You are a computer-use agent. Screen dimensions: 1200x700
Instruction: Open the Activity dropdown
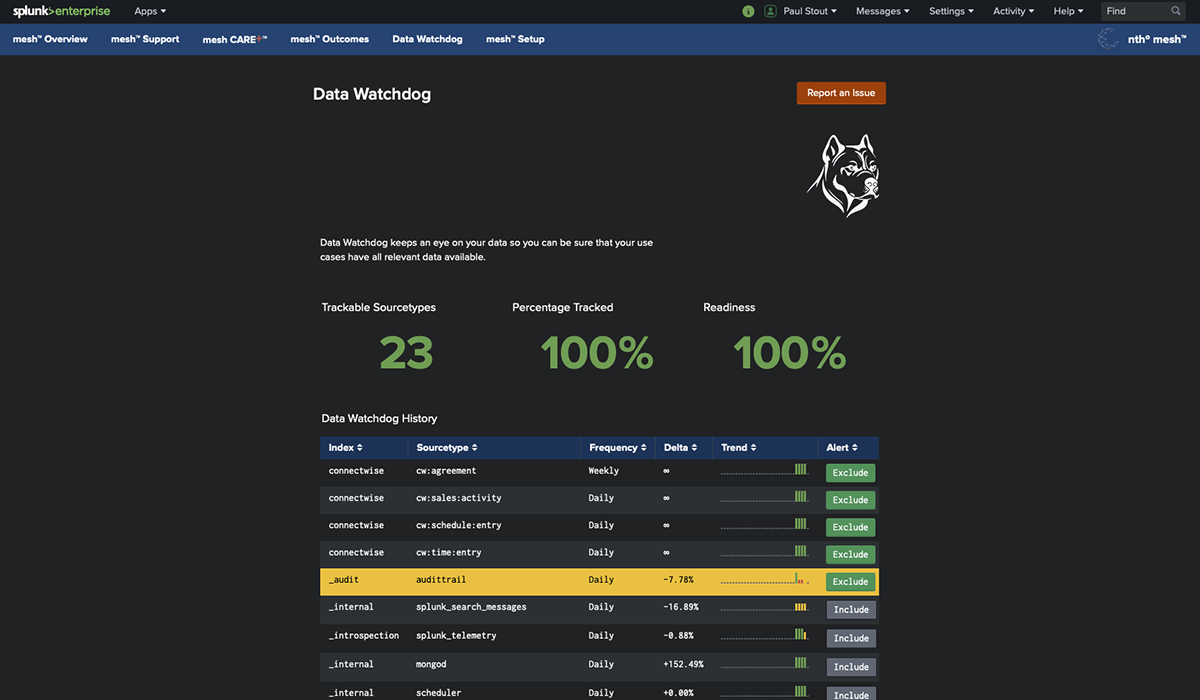(x=1014, y=11)
